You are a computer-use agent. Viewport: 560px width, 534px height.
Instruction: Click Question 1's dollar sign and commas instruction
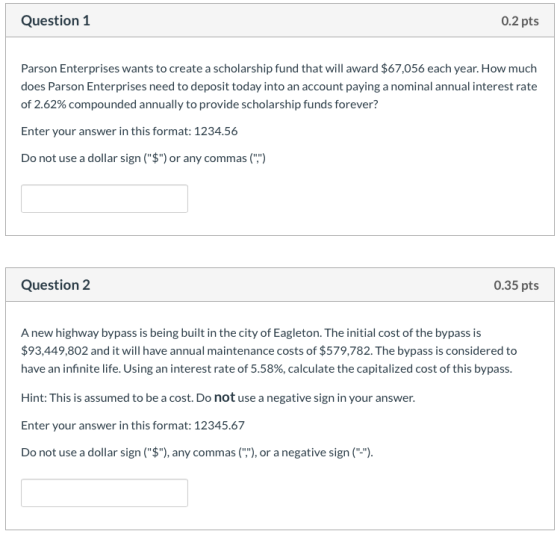(143, 158)
